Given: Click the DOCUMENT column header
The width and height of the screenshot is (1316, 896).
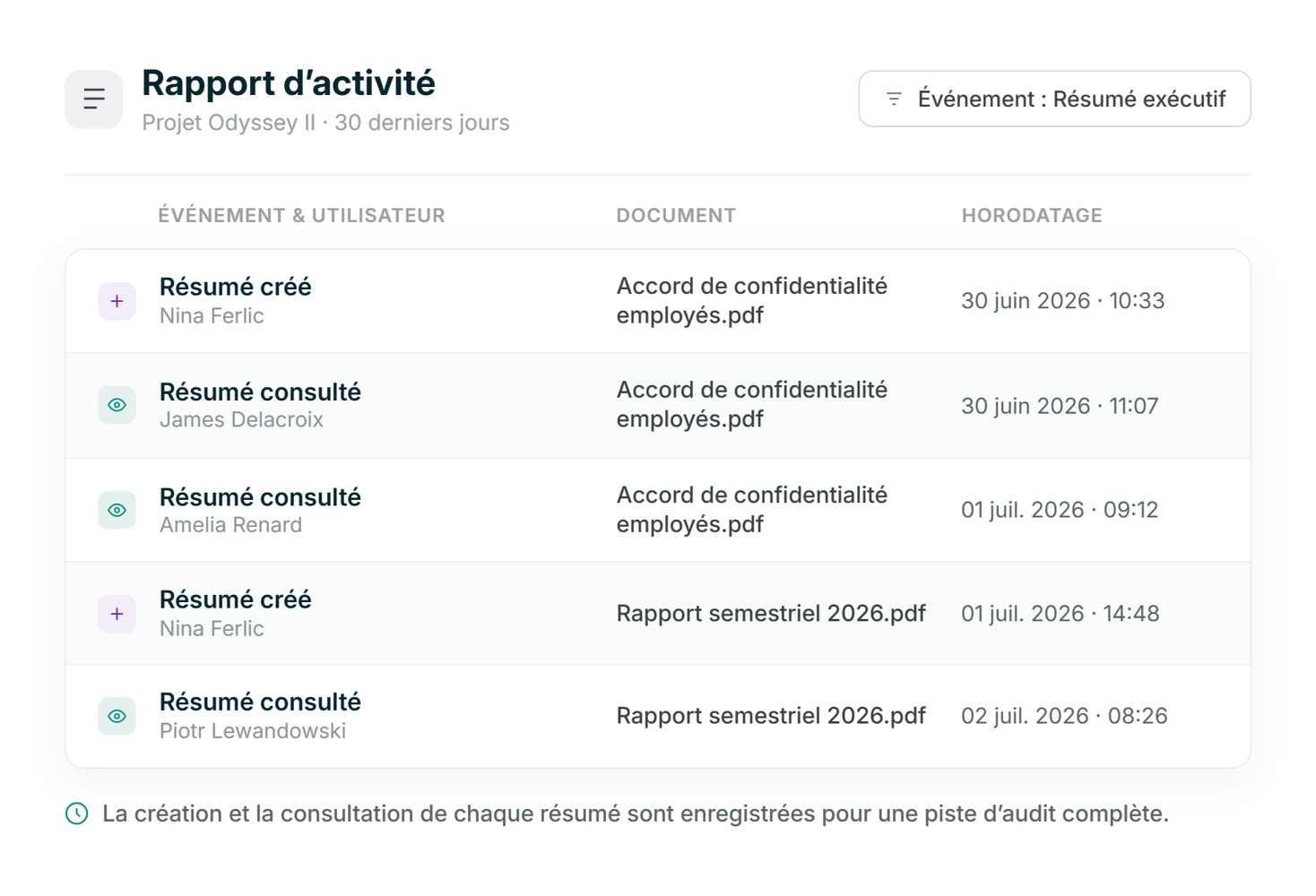Looking at the screenshot, I should 676,215.
